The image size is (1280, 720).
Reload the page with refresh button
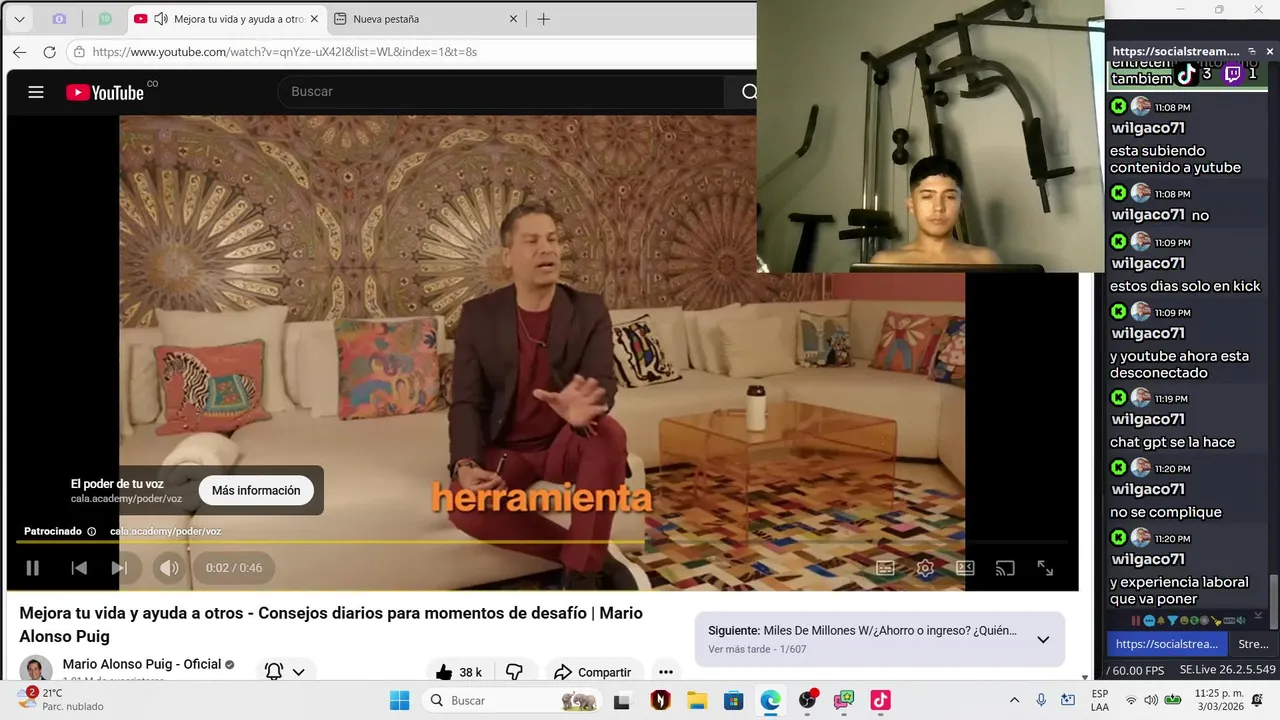coord(49,52)
